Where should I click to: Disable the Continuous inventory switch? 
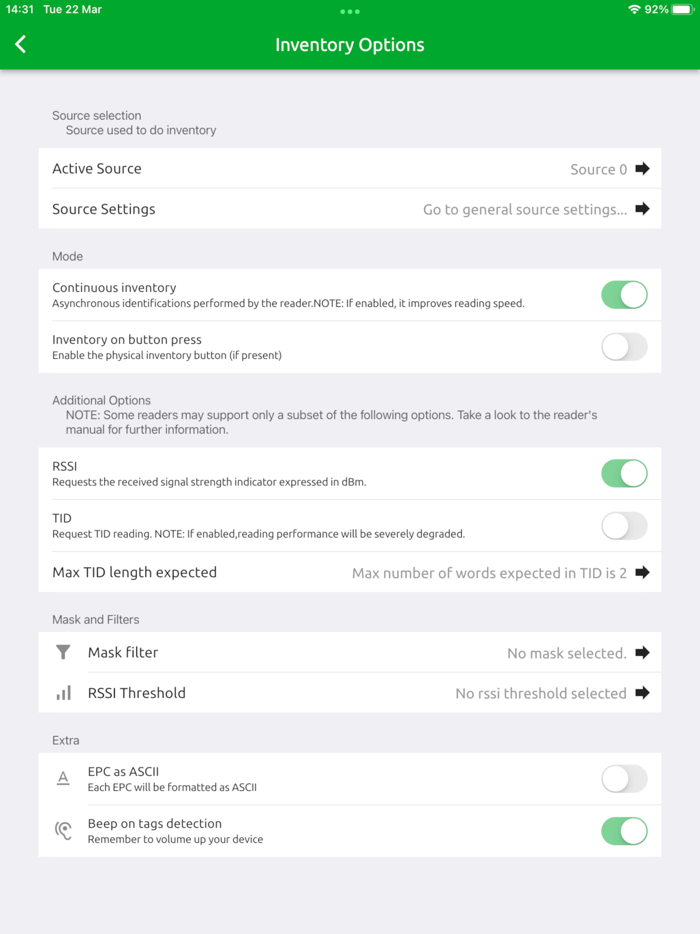tap(624, 295)
